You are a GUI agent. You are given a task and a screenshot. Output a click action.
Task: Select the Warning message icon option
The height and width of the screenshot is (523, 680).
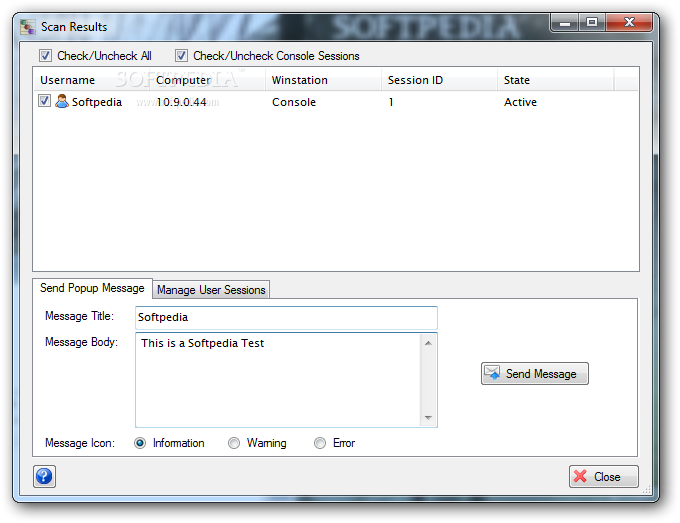click(234, 443)
